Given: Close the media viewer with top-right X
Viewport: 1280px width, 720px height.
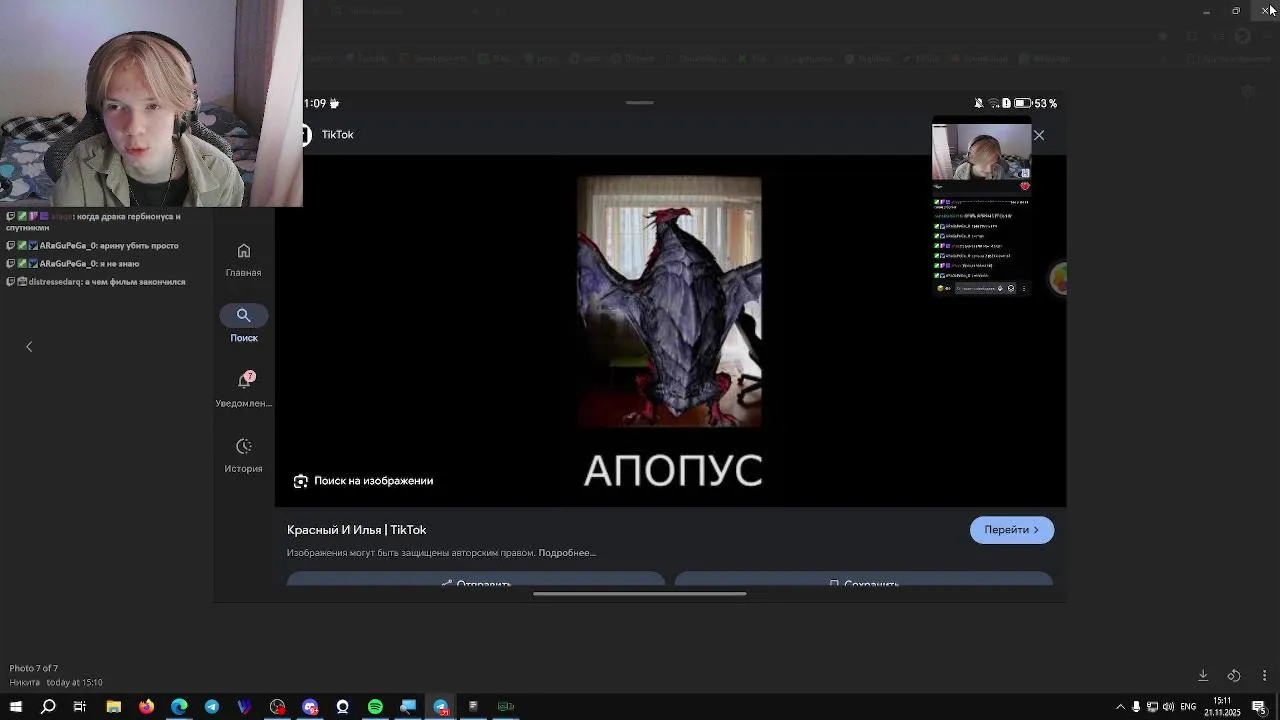Looking at the screenshot, I should pos(1267,10).
